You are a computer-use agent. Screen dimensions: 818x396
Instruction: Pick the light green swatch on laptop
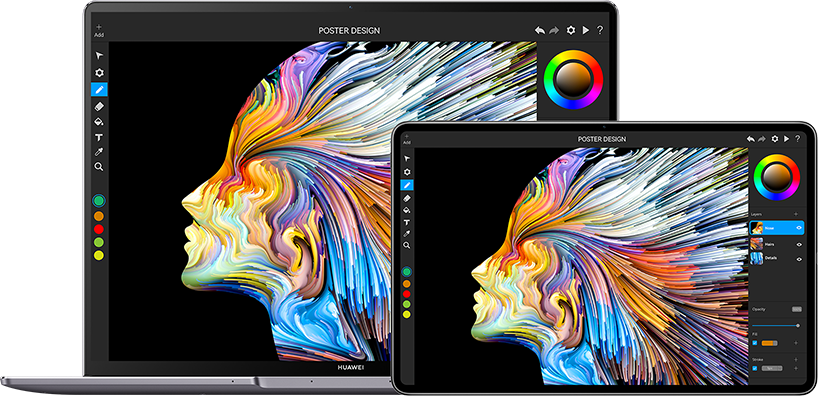99,242
